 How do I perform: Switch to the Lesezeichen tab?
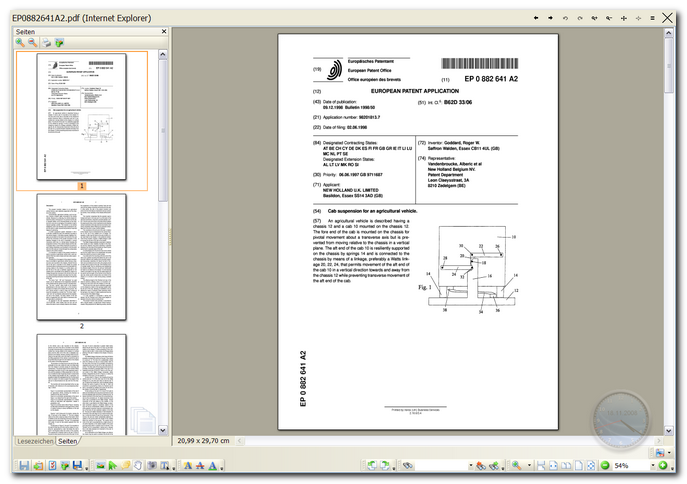coord(34,441)
